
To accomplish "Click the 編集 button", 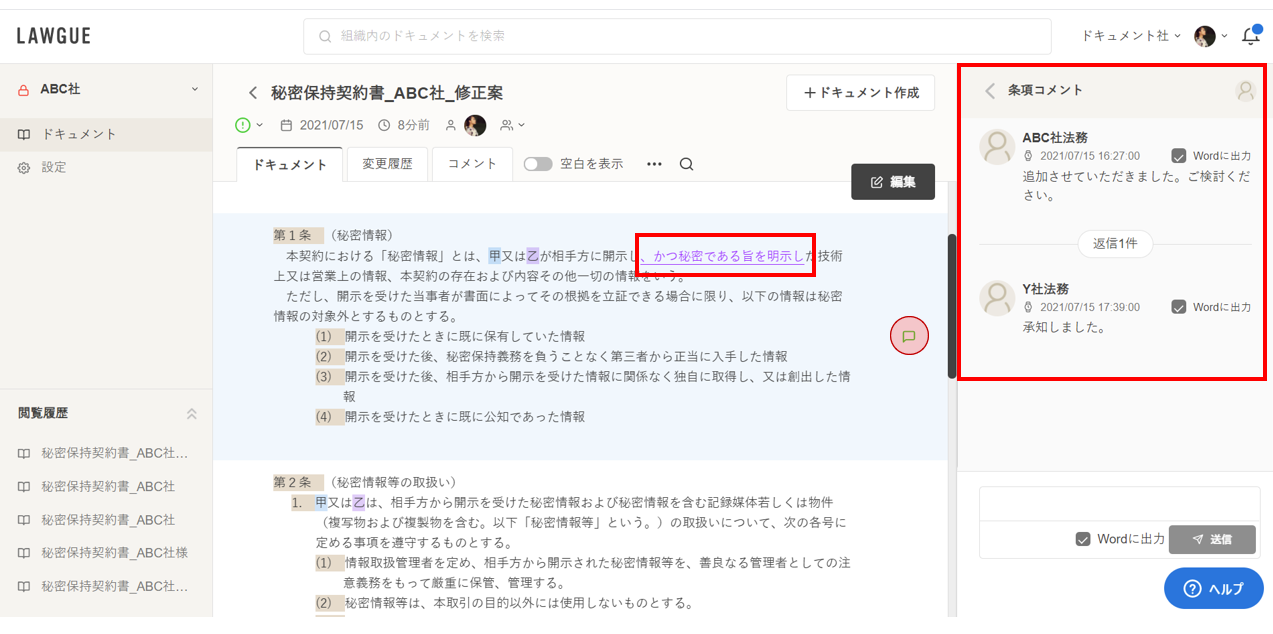I will tap(892, 182).
